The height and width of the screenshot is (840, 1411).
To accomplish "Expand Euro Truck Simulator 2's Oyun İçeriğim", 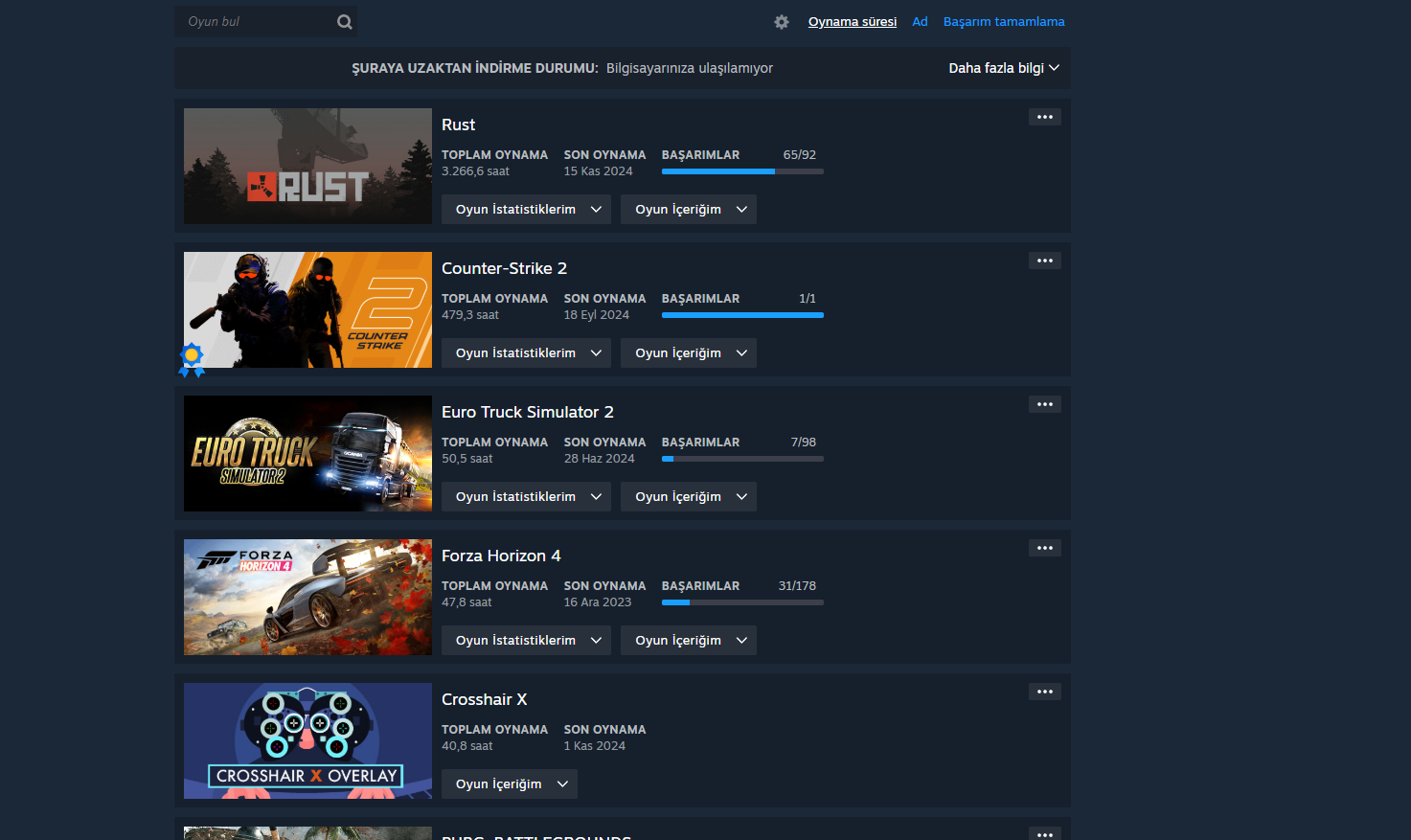I will click(x=689, y=497).
